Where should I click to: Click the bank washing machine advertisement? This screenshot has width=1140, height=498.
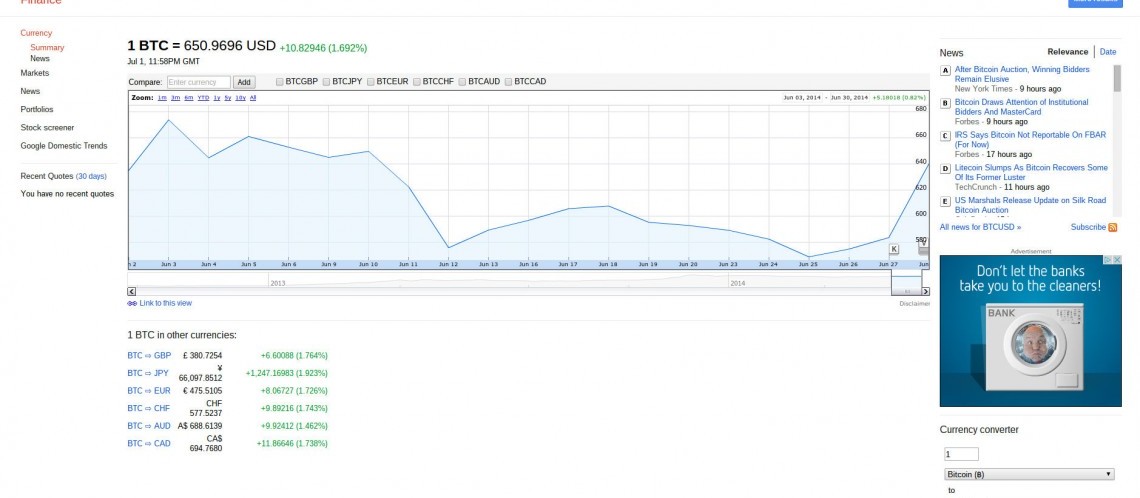pyautogui.click(x=1030, y=331)
